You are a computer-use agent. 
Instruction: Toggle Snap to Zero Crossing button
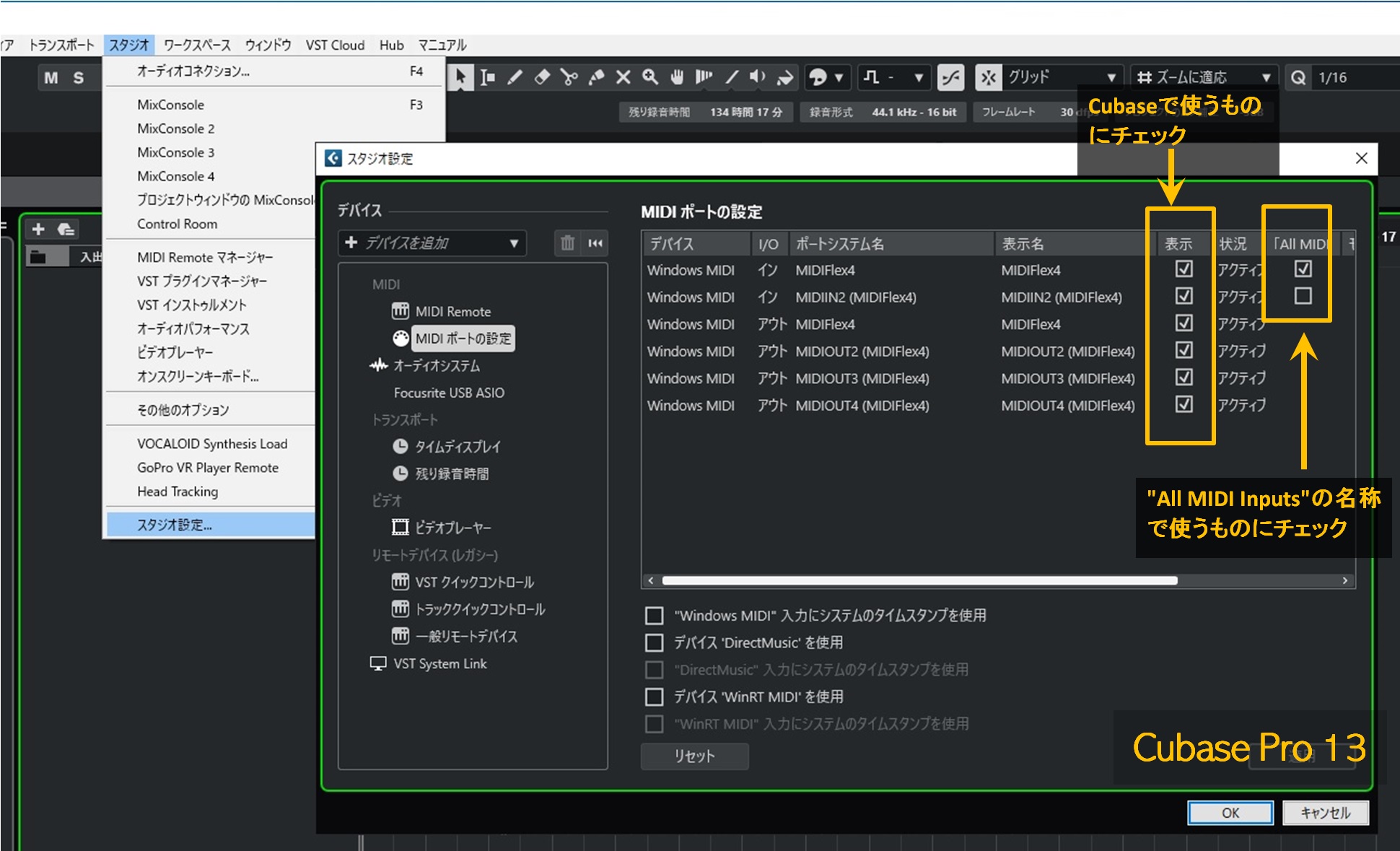pyautogui.click(x=951, y=77)
